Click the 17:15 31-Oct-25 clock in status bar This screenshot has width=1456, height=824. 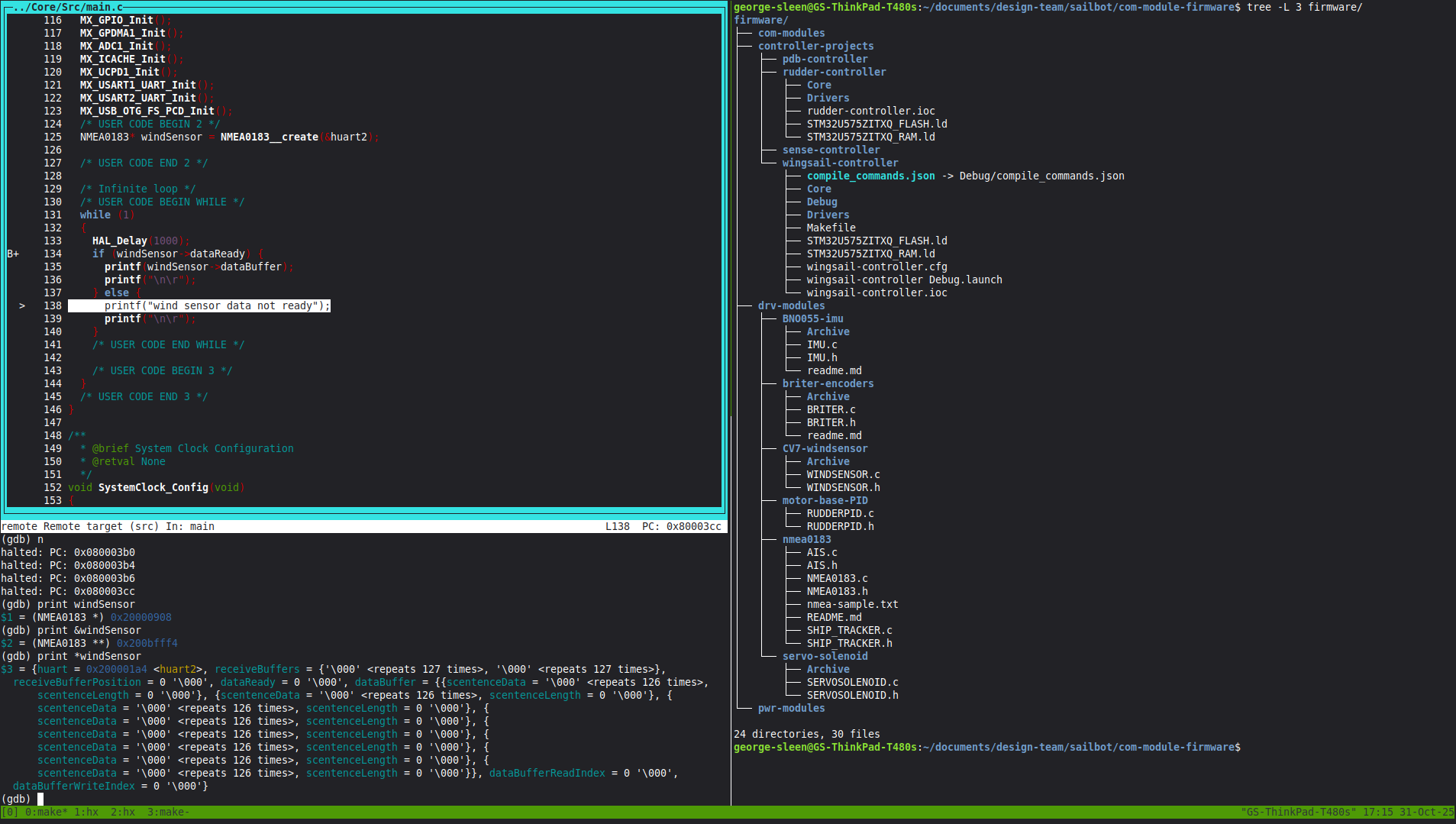(1409, 812)
